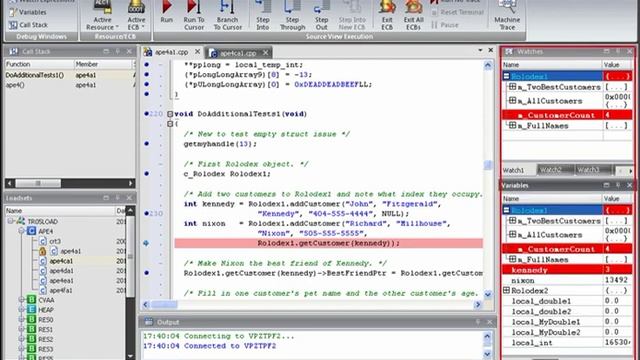
Task: Select the Watch1 tab
Action: pyautogui.click(x=513, y=170)
